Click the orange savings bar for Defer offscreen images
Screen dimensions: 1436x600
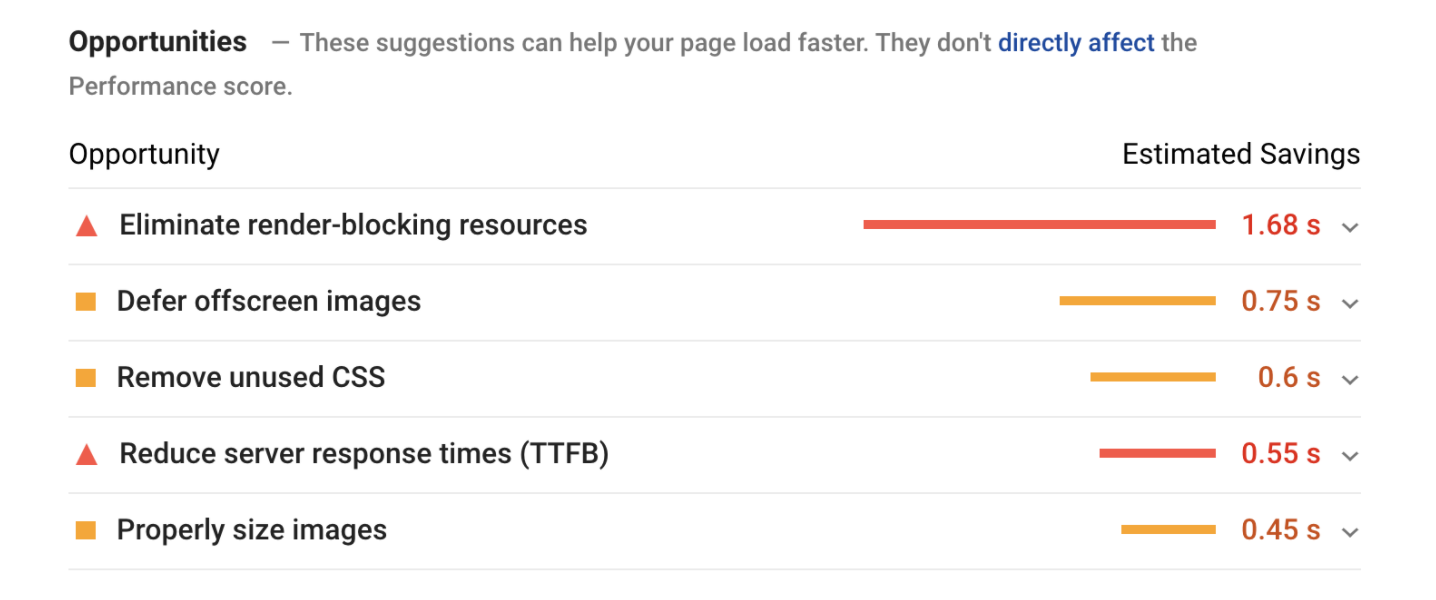[x=1135, y=300]
